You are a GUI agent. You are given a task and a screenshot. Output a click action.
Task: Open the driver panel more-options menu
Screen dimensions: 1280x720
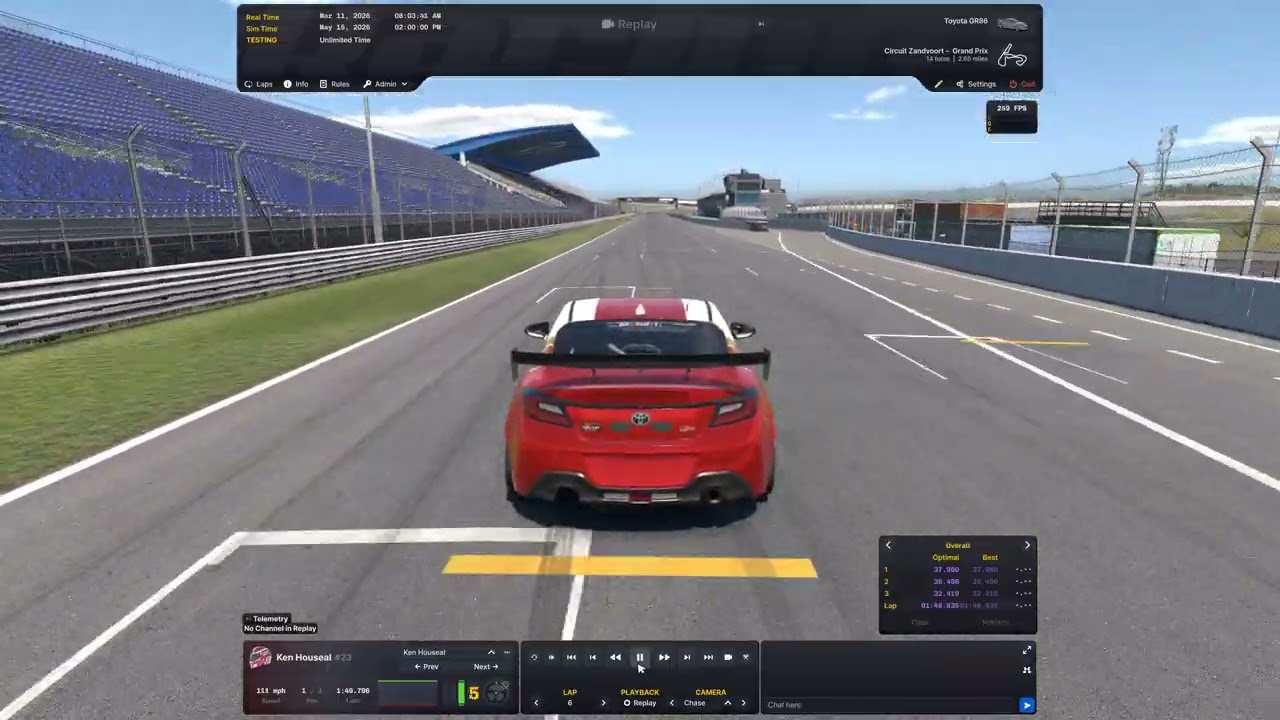click(x=507, y=652)
